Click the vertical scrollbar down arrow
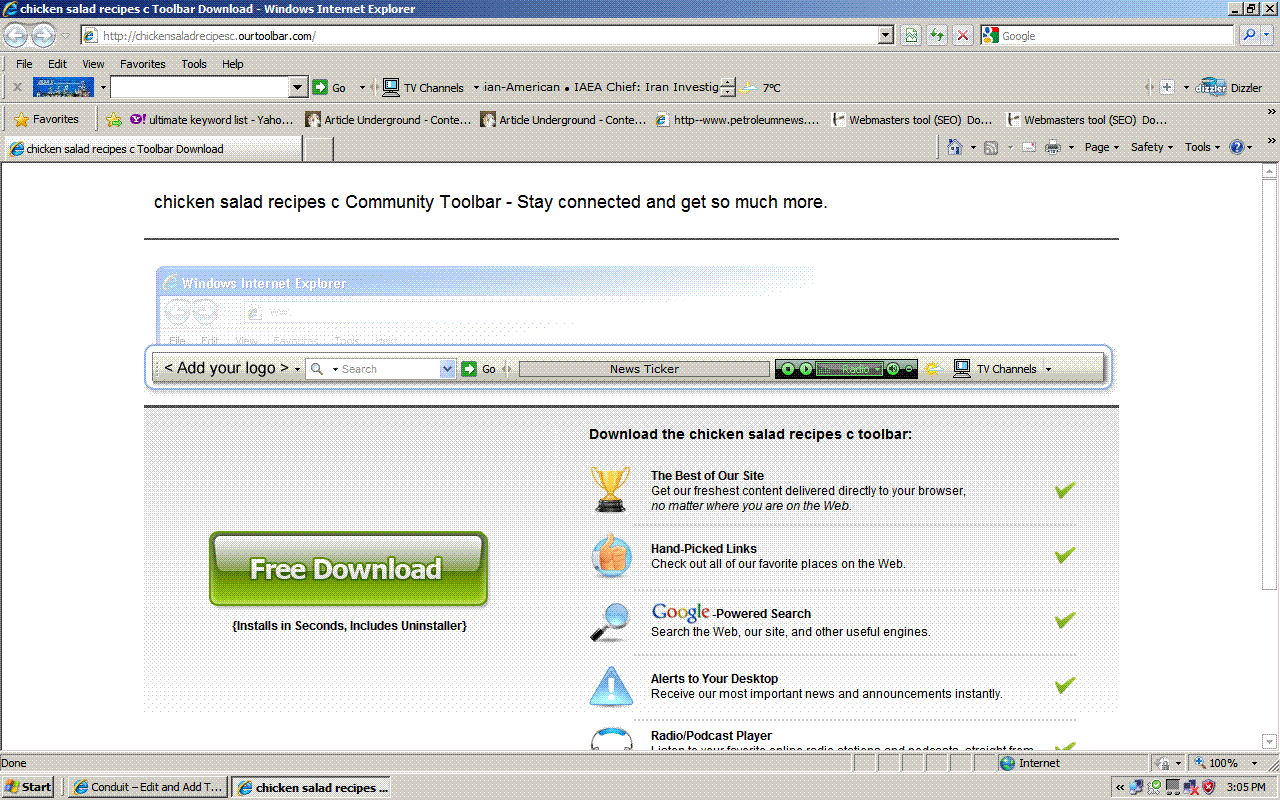This screenshot has height=800, width=1280. [1271, 740]
